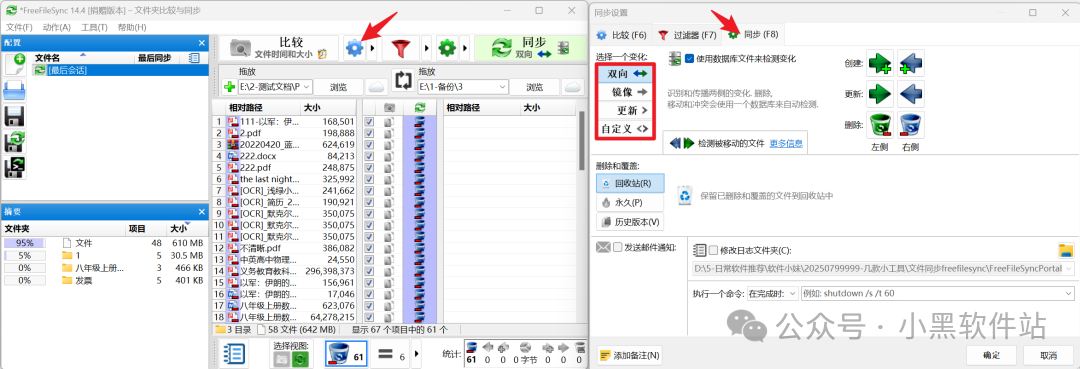This screenshot has width=1080, height=369.
Task: Open the 更多信息 link
Action: click(785, 143)
